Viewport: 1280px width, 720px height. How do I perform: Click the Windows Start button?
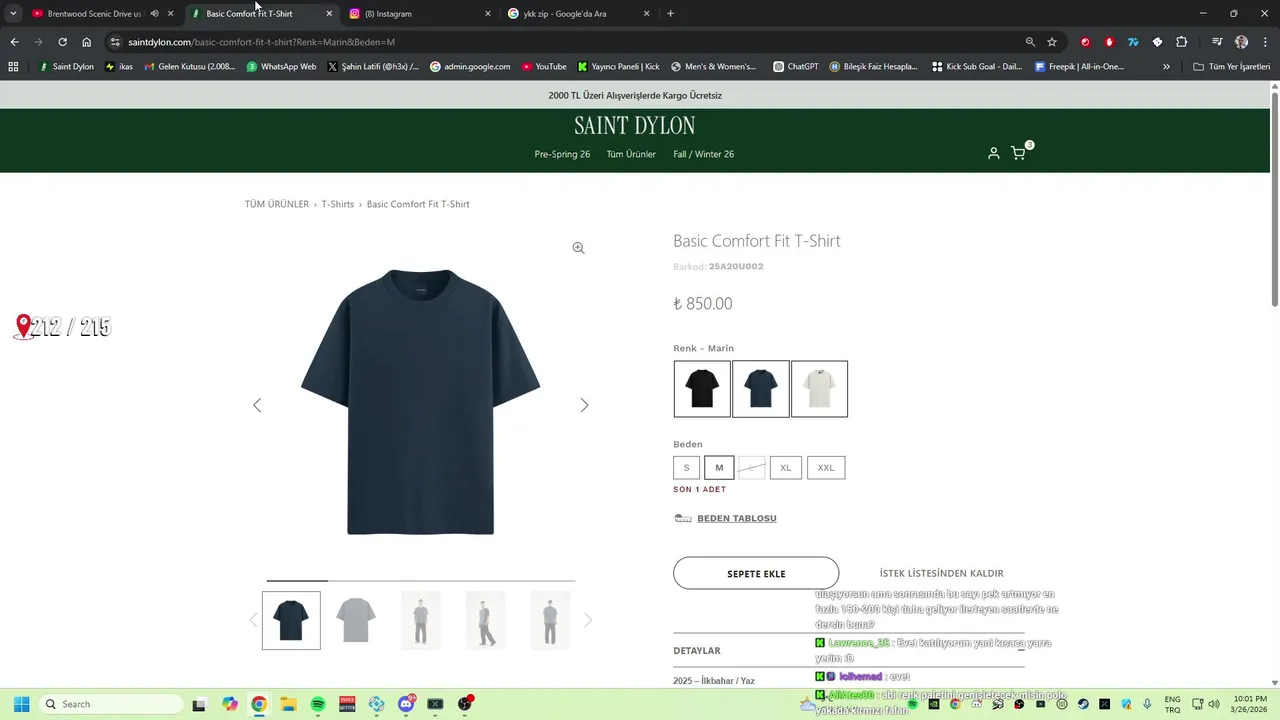click(x=21, y=704)
